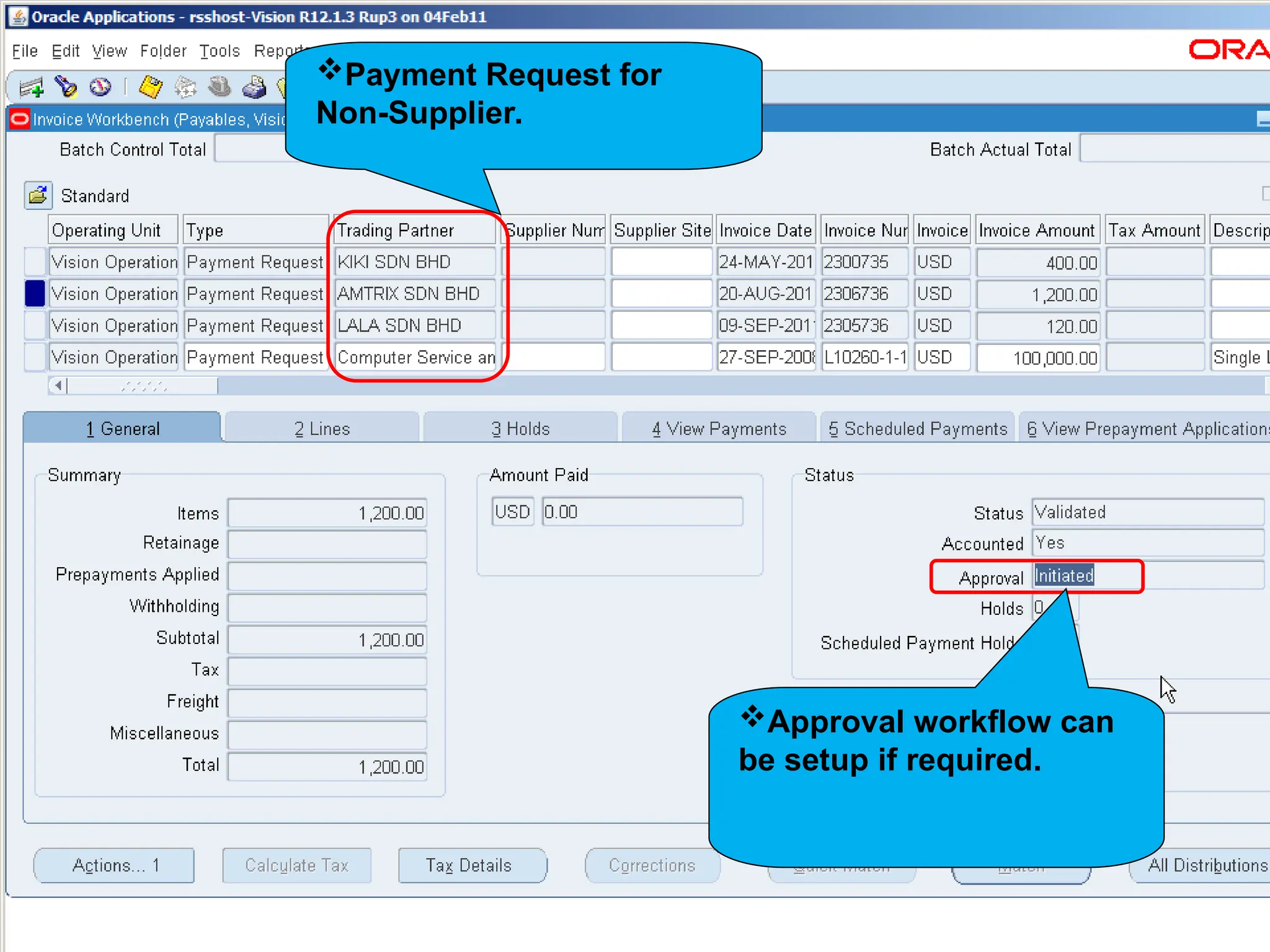Click the Operating Unit column header
Image resolution: width=1270 pixels, height=952 pixels.
click(113, 230)
